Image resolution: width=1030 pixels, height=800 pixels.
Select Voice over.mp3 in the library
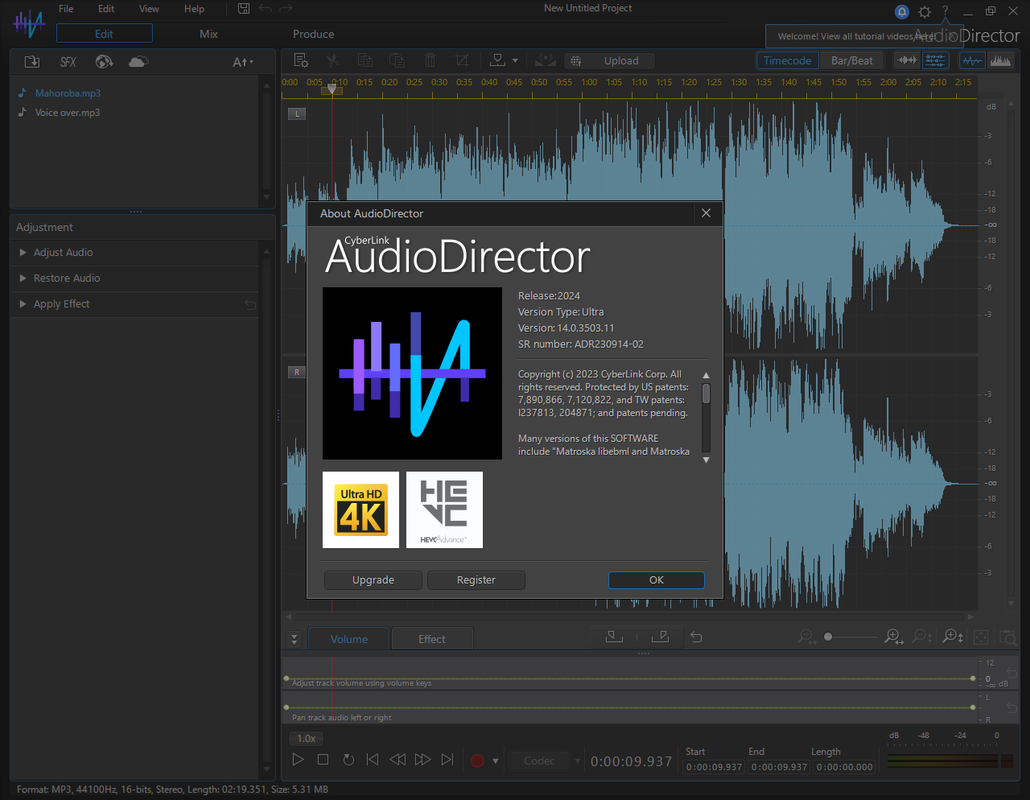(x=67, y=112)
